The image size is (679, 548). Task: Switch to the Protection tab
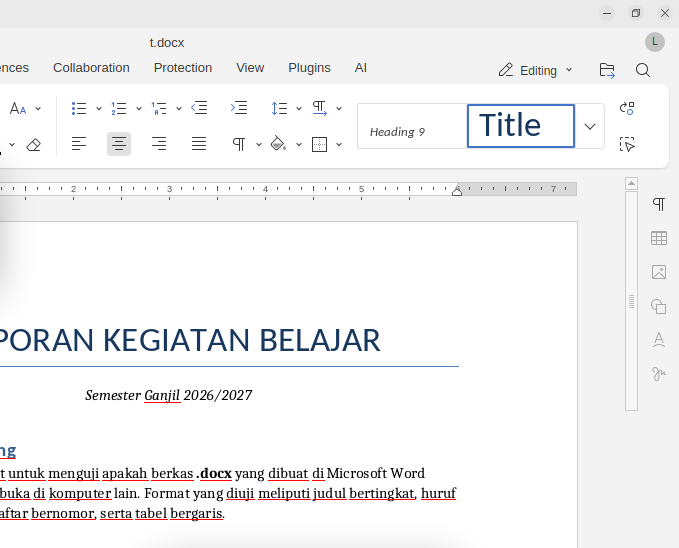tap(183, 68)
